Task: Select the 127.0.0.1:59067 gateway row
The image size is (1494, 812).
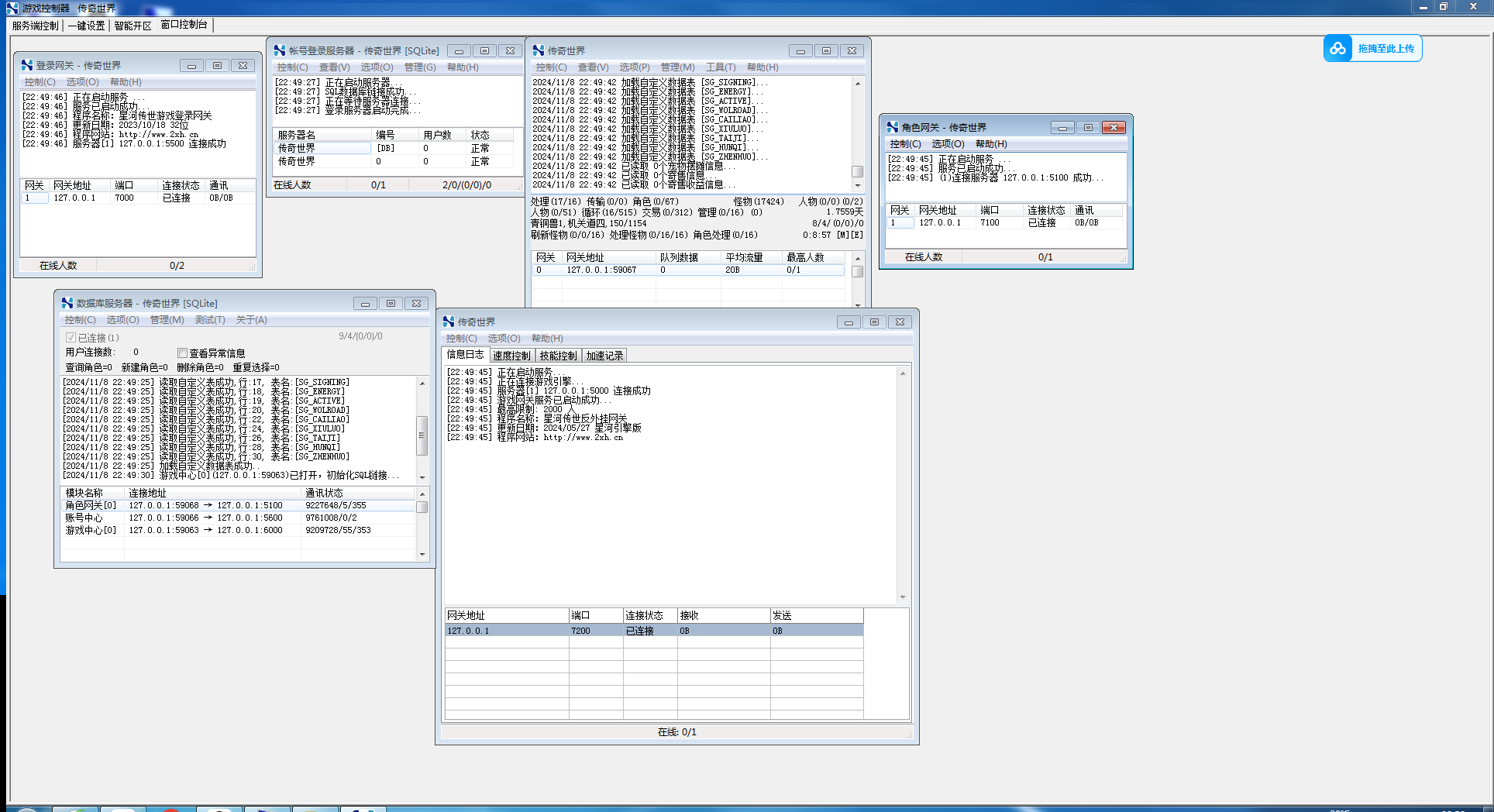Action: click(x=688, y=270)
